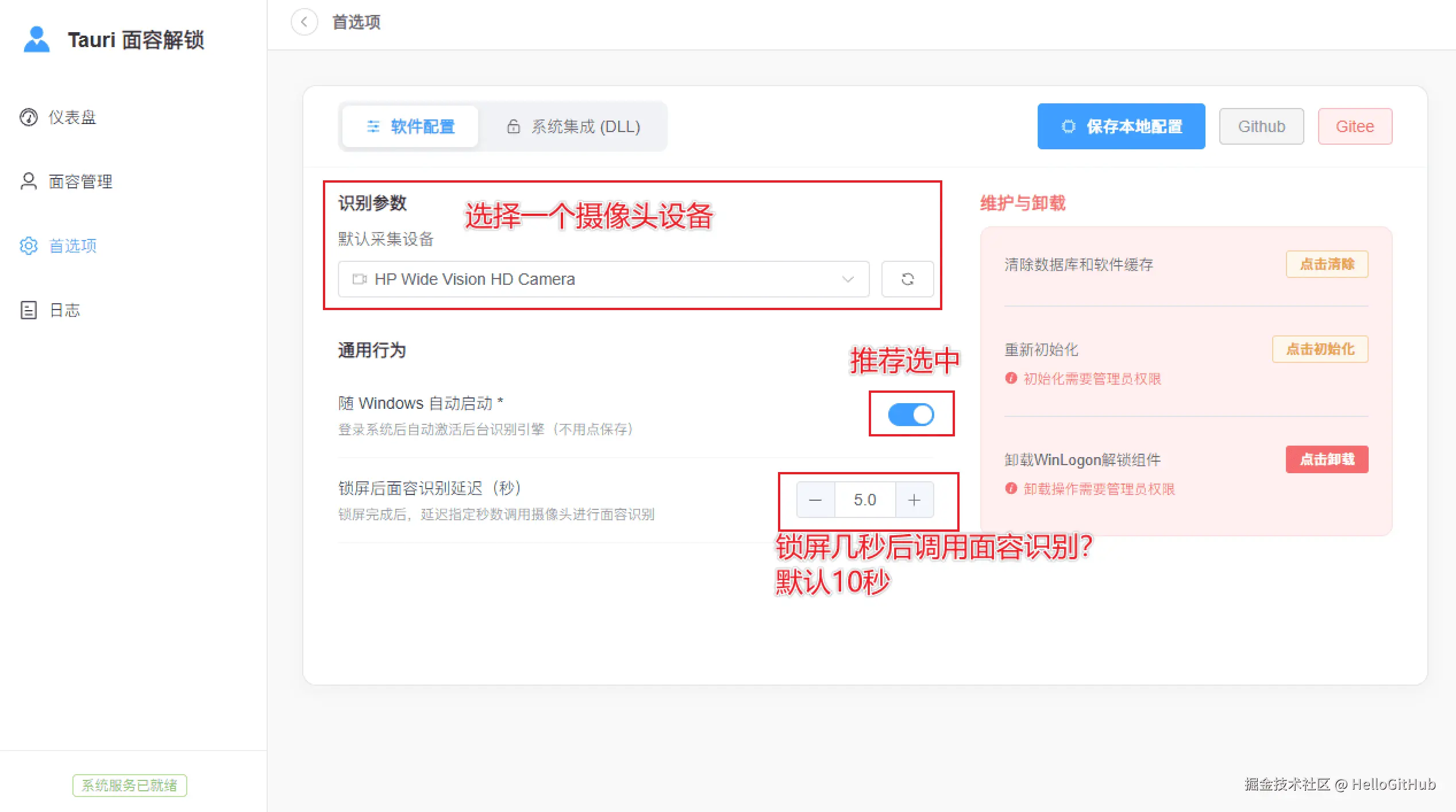This screenshot has width=1456, height=812.
Task: Open the Gitee link button
Action: 1354,126
